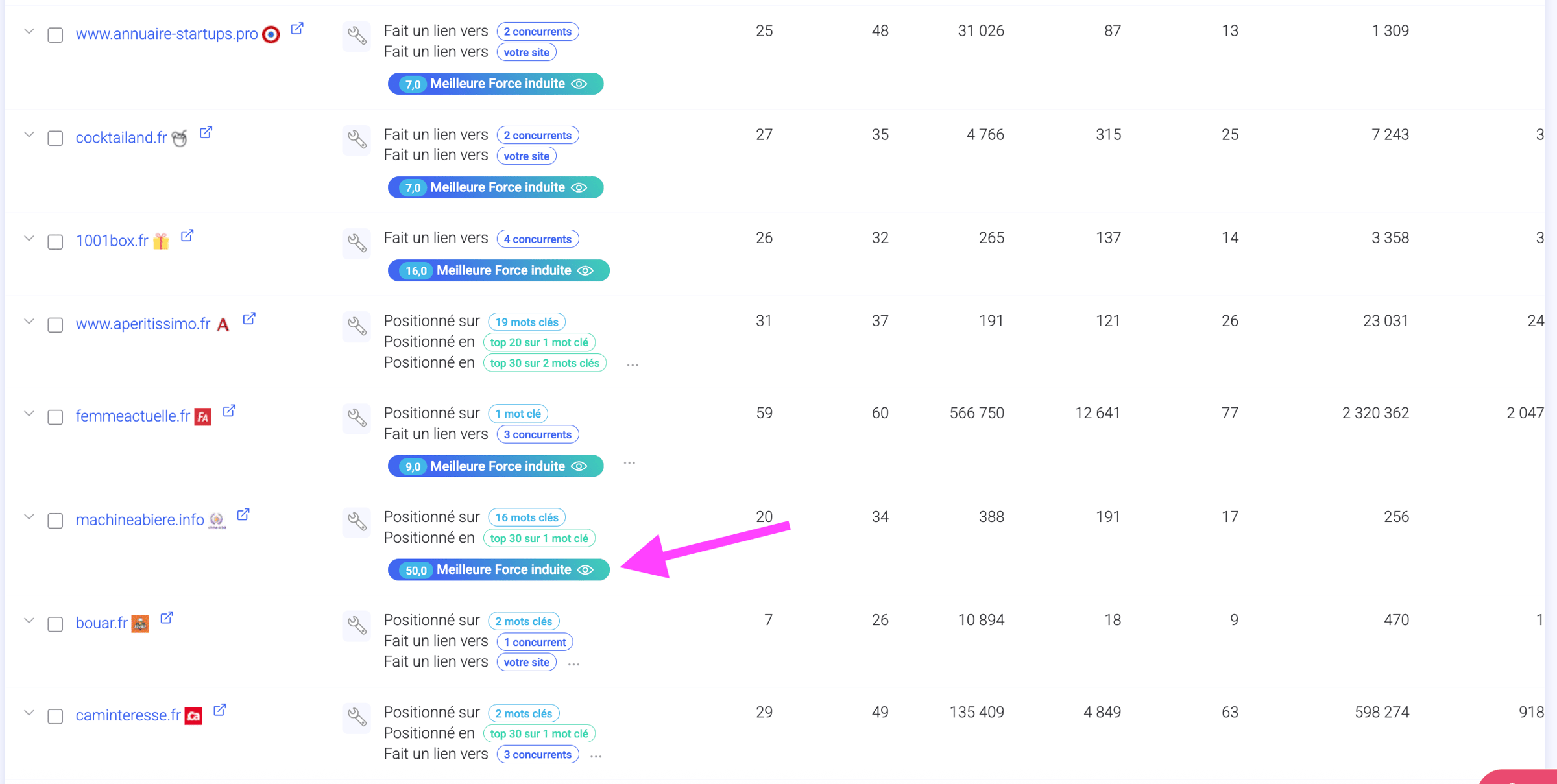Screen dimensions: 1557x784
Task: Show the 50,0 Meilleure Force induite eye
Action: [x=586, y=570]
